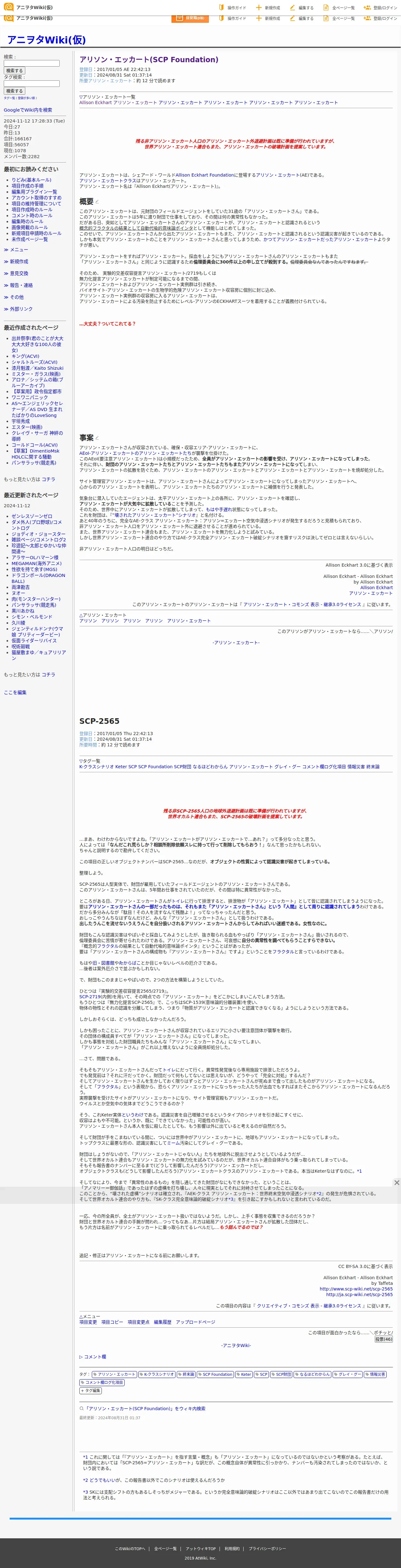Expand the ≫ その他 sidebar section
The image size is (401, 1568).
13,297
